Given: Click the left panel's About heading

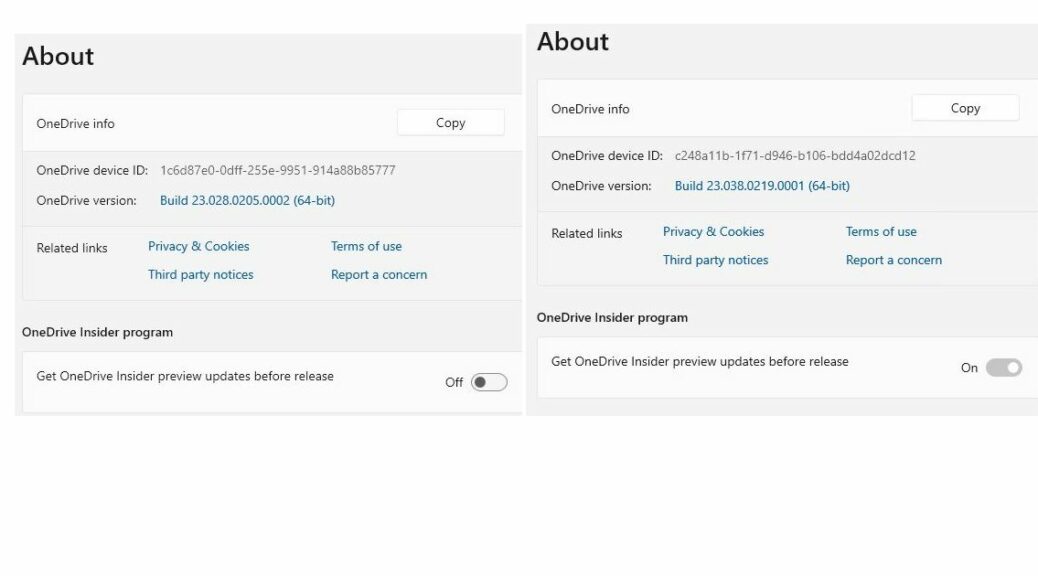Looking at the screenshot, I should [x=58, y=56].
